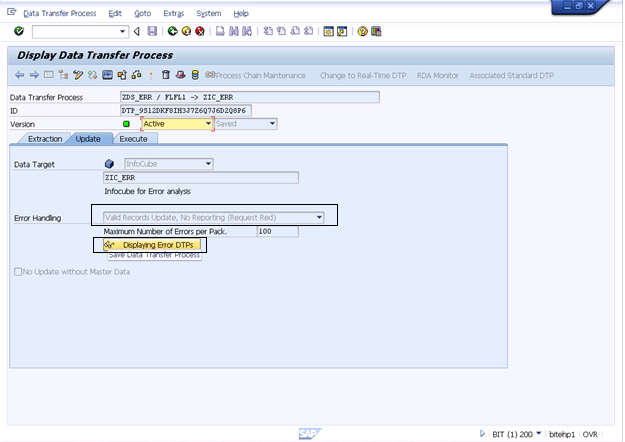This screenshot has height=442, width=625.
Task: Open the Goto menu
Action: [x=143, y=14]
